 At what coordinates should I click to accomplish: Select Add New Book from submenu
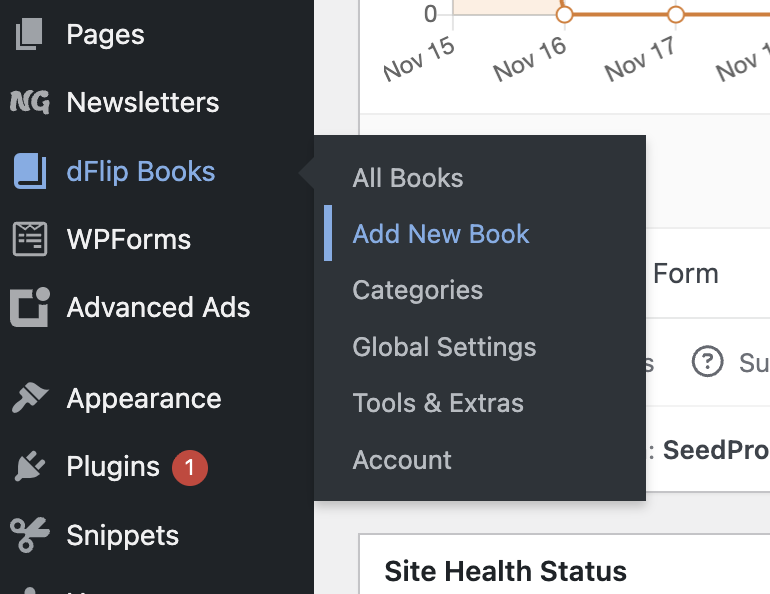pyautogui.click(x=441, y=234)
